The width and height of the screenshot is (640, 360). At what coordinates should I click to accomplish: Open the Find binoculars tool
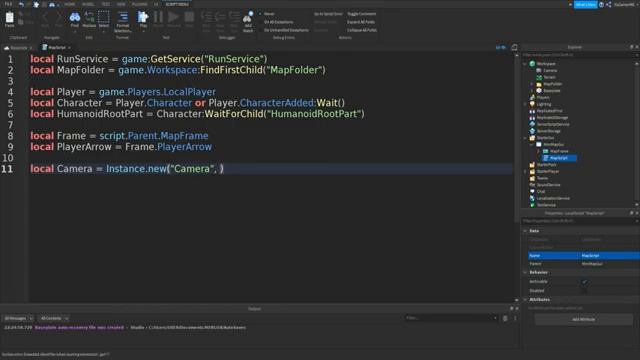75,19
